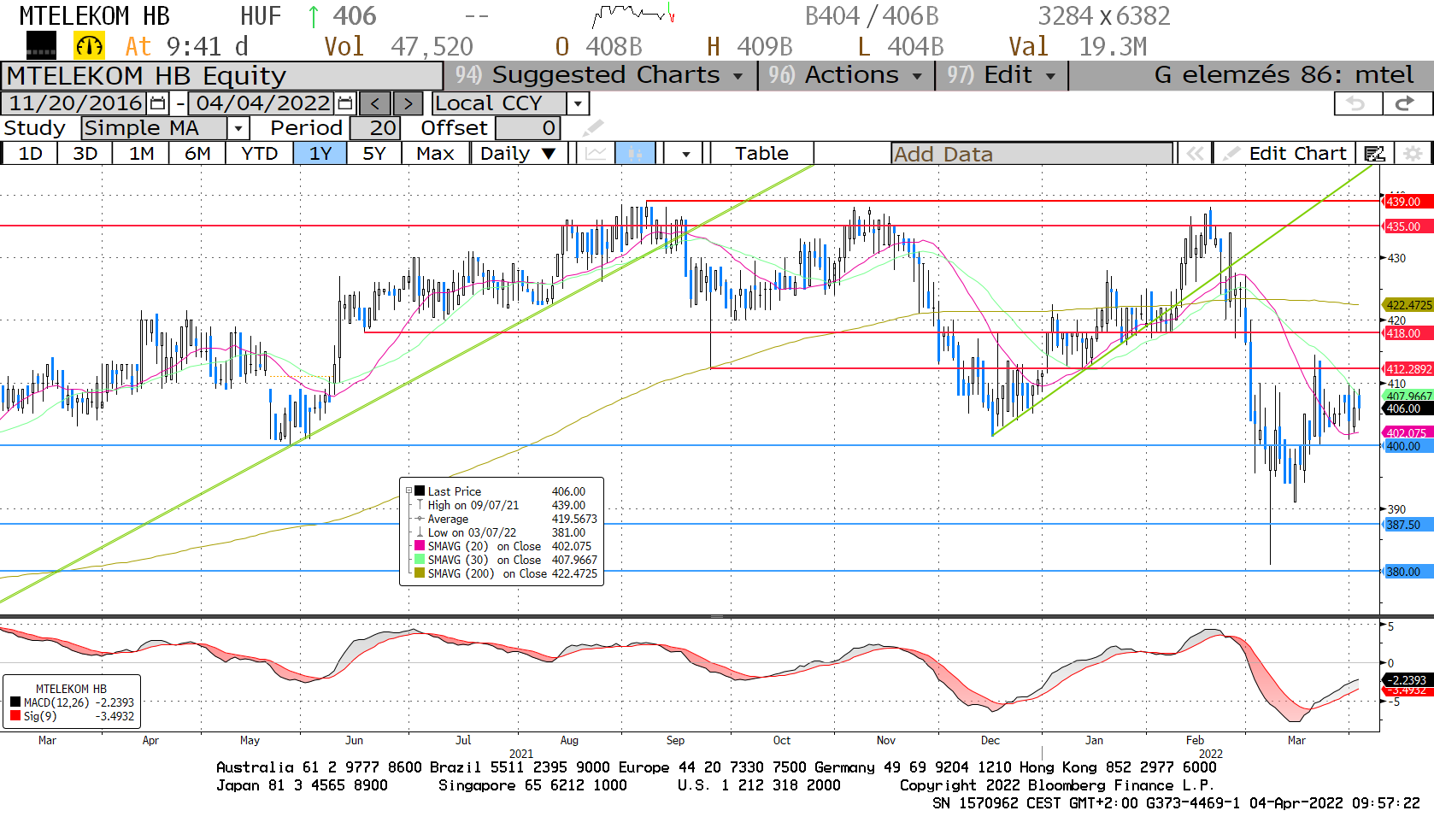Switch to line chart type
The height and width of the screenshot is (840, 1434).
(596, 154)
